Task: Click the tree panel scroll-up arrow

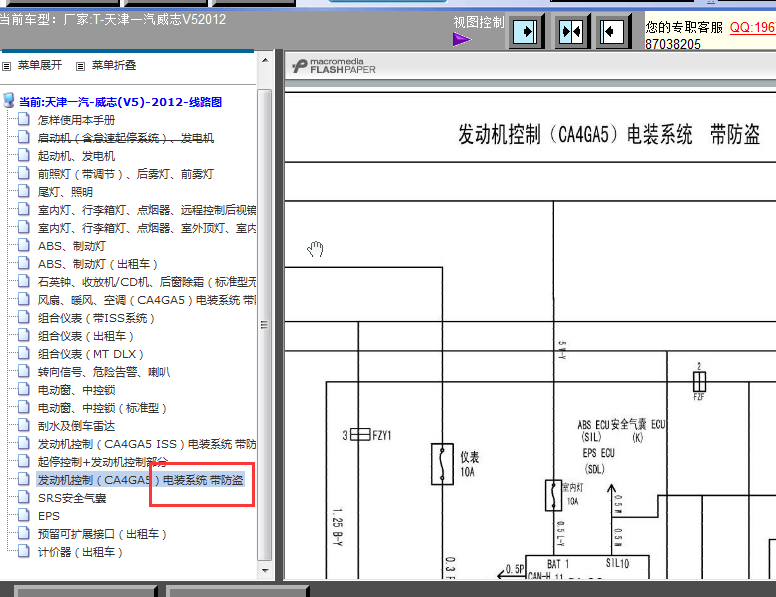Action: click(265, 60)
